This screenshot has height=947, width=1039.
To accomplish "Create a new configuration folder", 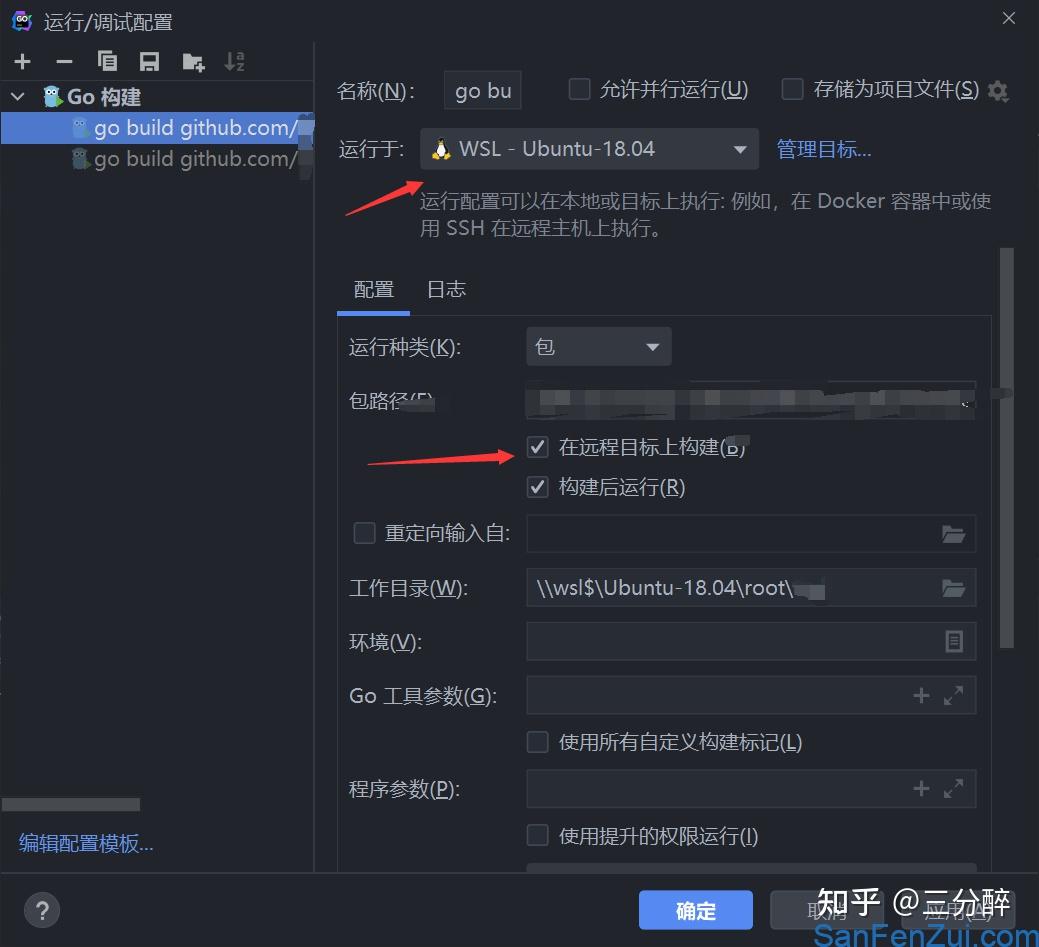I will coord(192,61).
